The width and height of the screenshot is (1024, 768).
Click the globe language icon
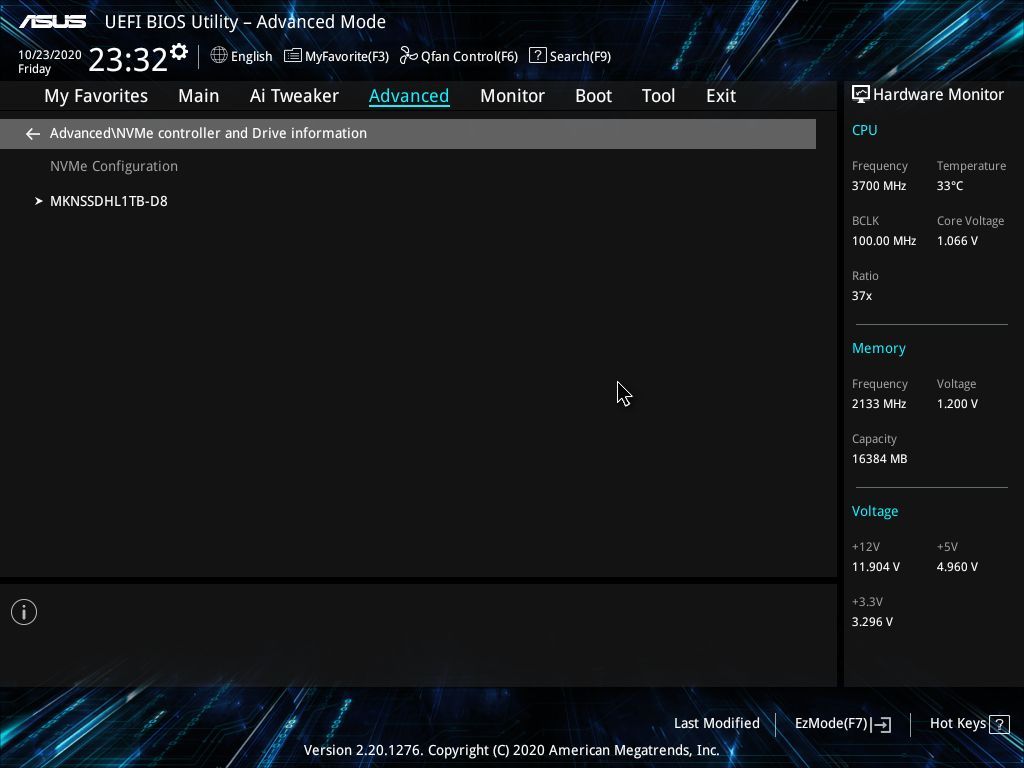tap(219, 55)
